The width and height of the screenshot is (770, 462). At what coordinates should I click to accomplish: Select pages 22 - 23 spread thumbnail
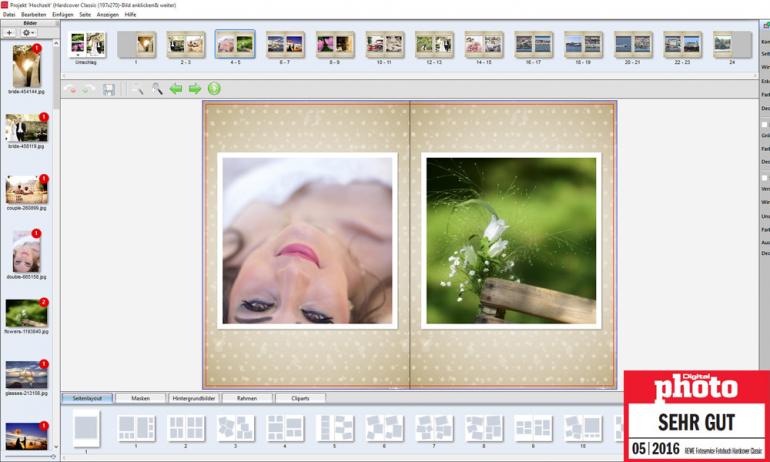click(682, 45)
